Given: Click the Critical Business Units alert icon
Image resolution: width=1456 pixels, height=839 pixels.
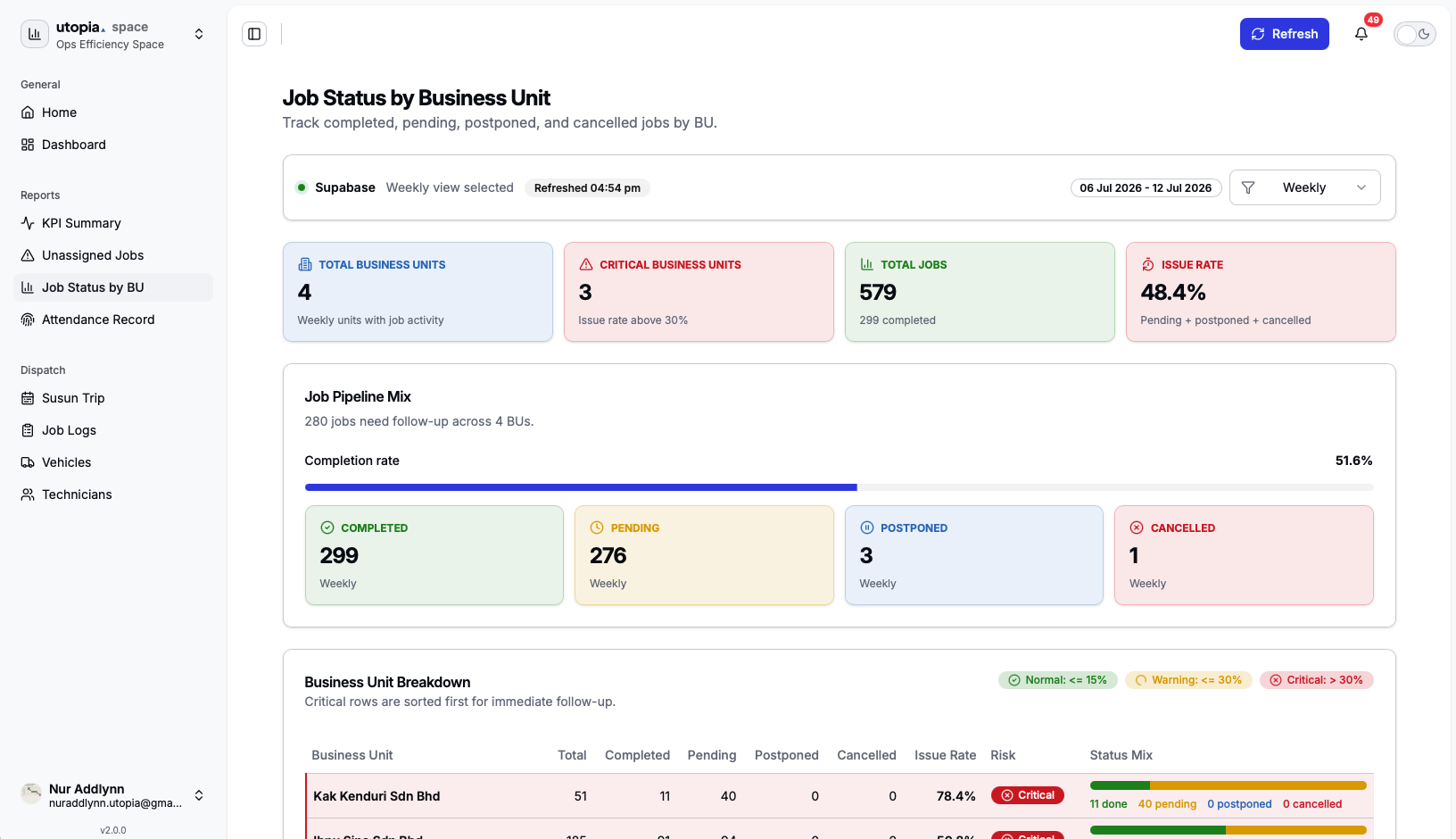Looking at the screenshot, I should pyautogui.click(x=586, y=264).
